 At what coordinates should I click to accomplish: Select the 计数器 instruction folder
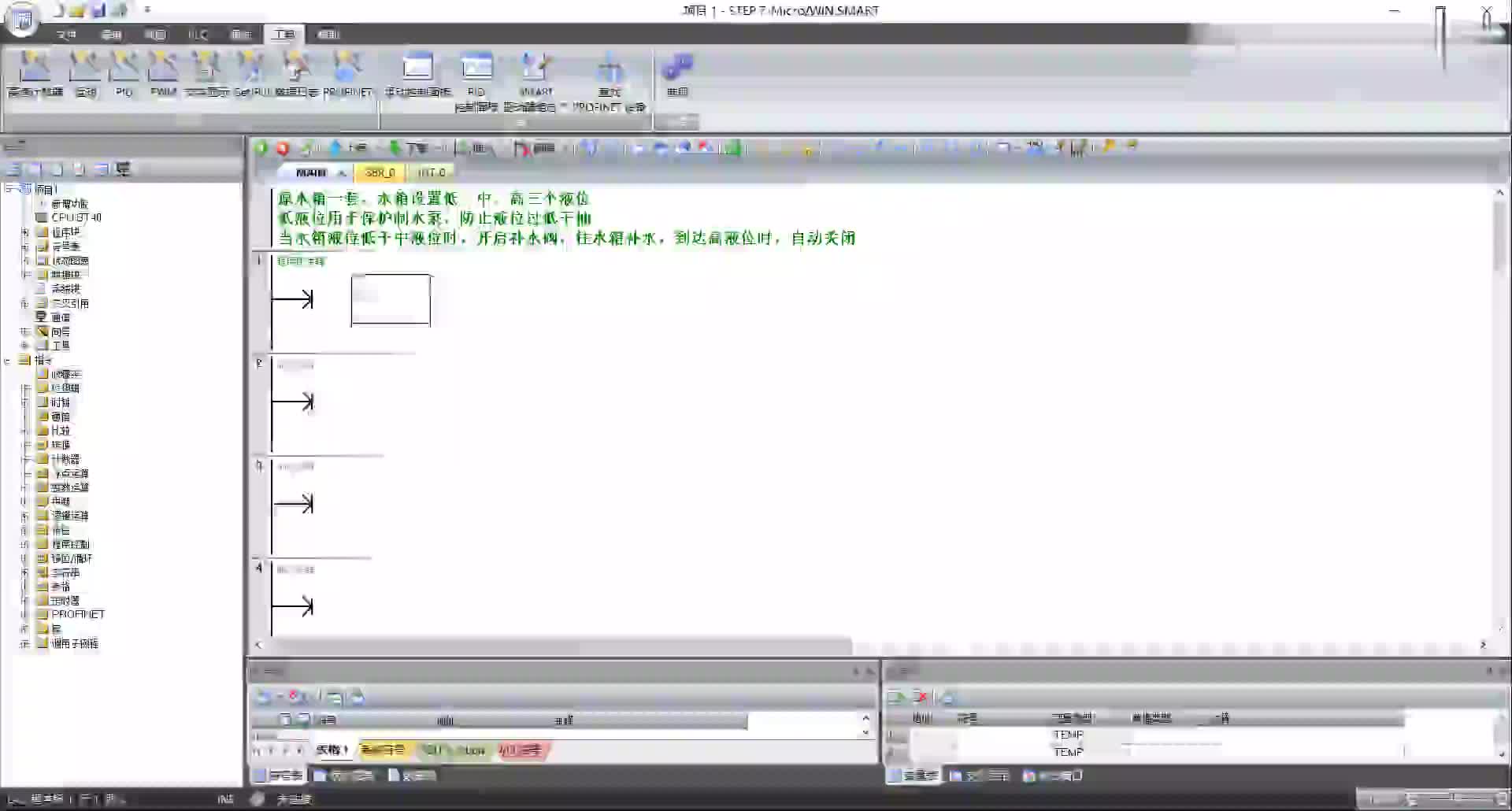59,459
